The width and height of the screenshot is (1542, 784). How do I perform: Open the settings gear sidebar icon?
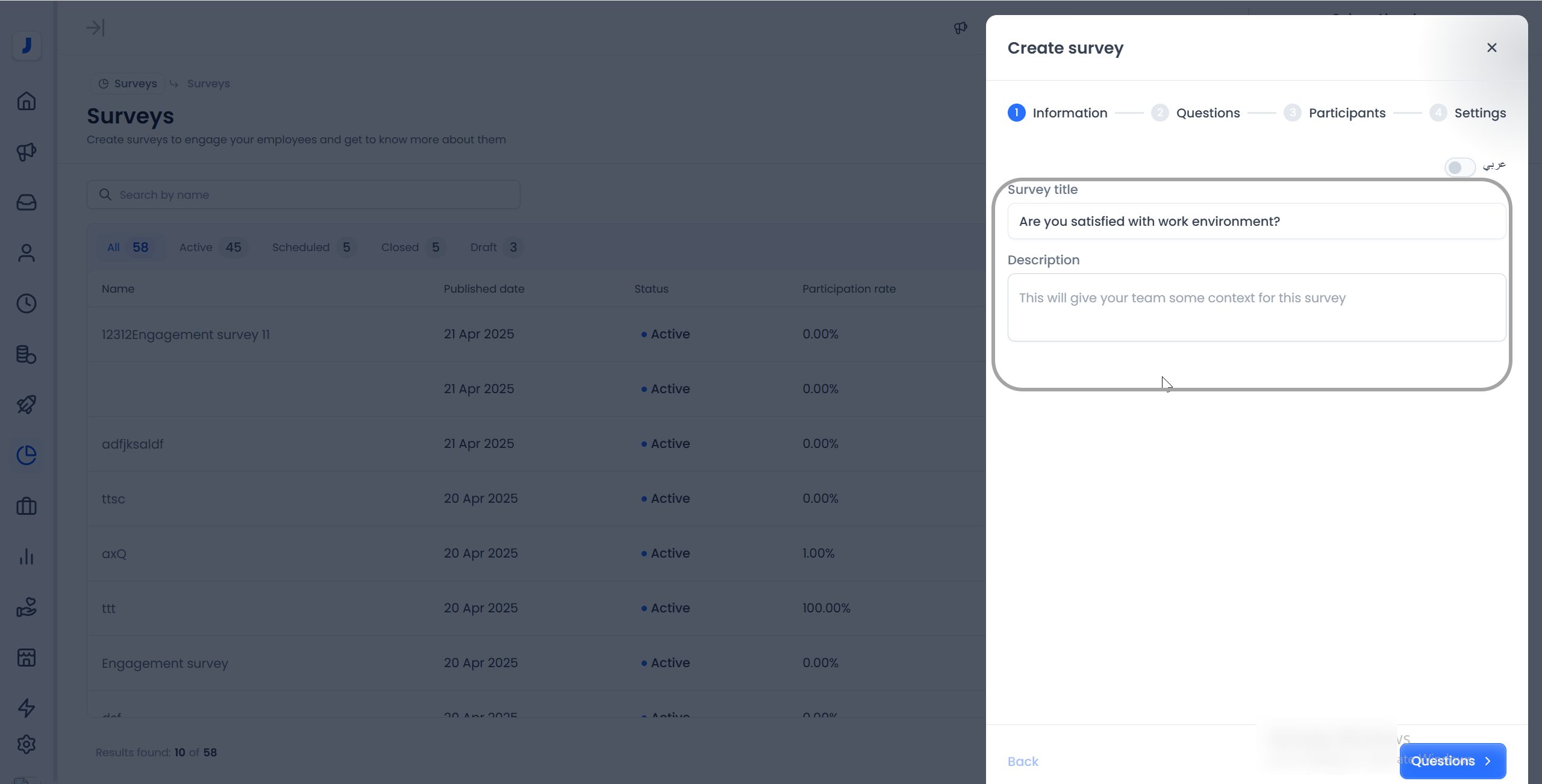coord(27,745)
